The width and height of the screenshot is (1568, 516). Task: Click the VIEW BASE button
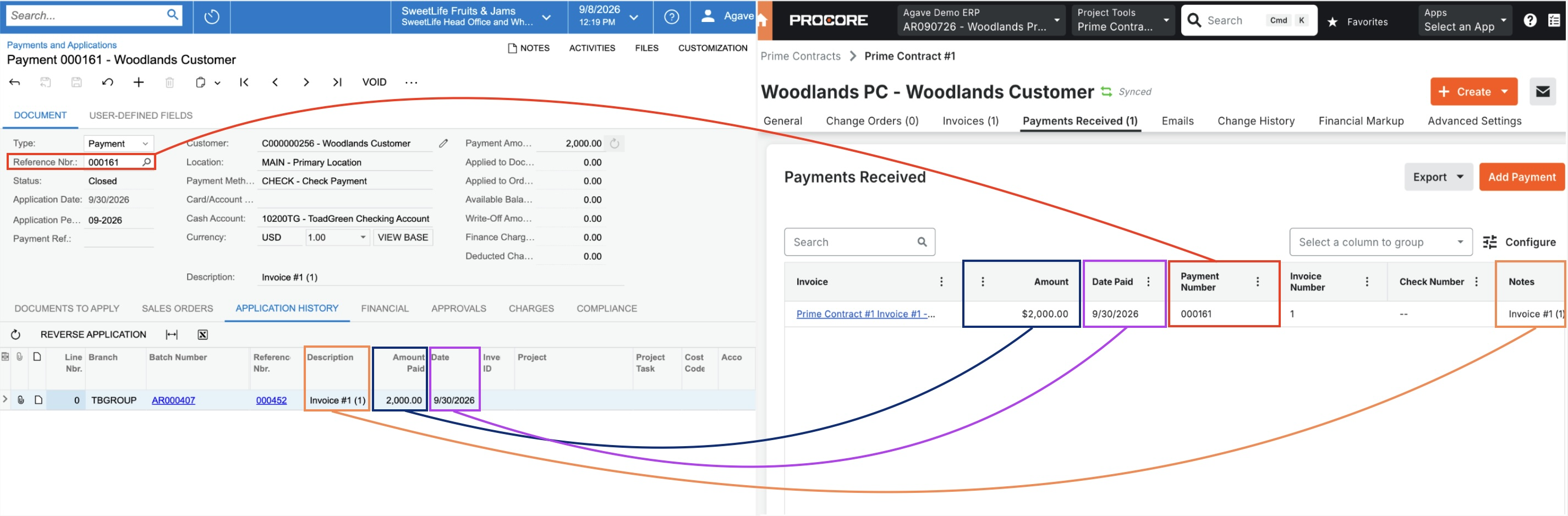(402, 237)
